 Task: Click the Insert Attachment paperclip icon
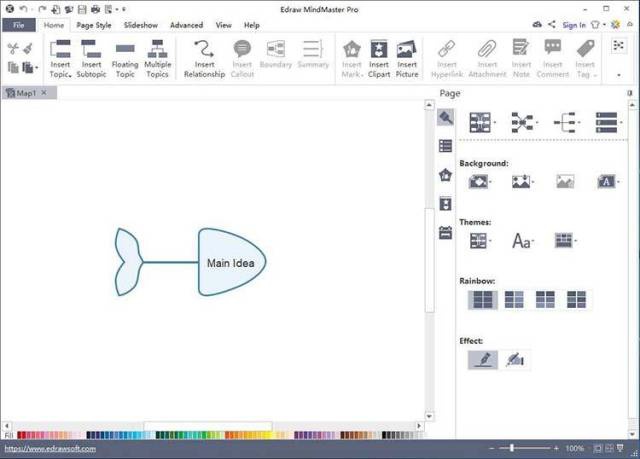pos(487,49)
